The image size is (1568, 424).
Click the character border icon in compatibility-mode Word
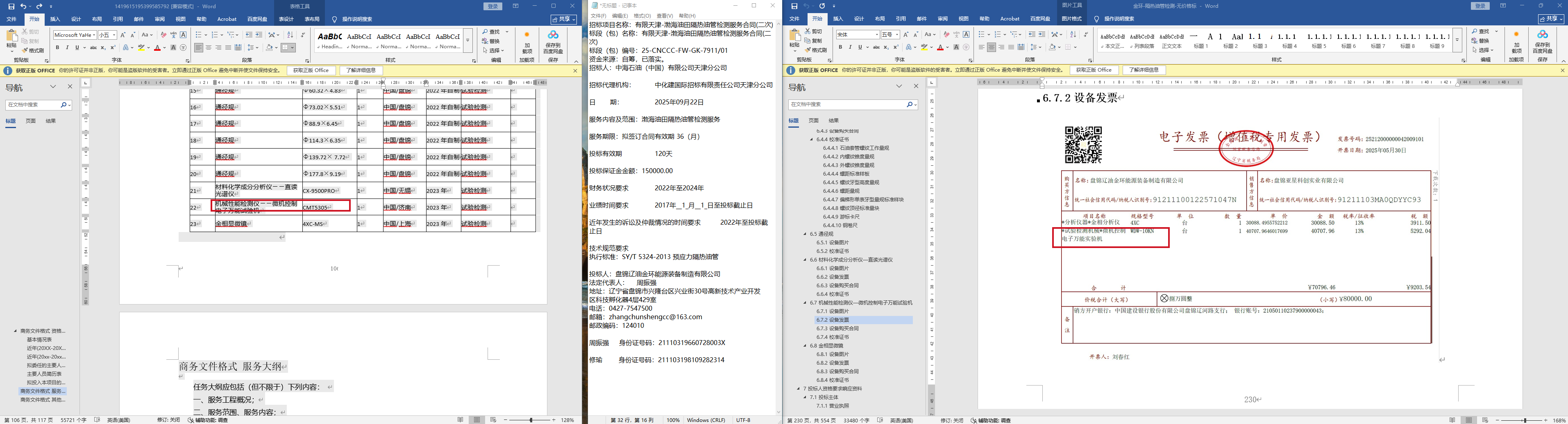183,35
